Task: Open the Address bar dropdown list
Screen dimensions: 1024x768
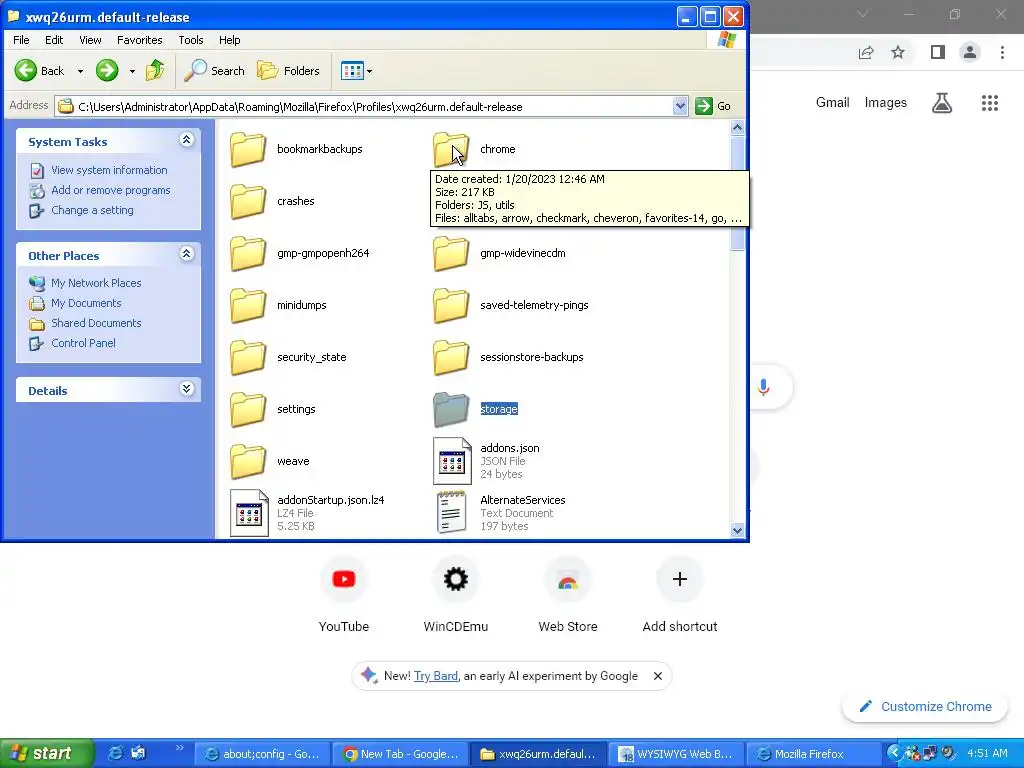Action: (680, 106)
